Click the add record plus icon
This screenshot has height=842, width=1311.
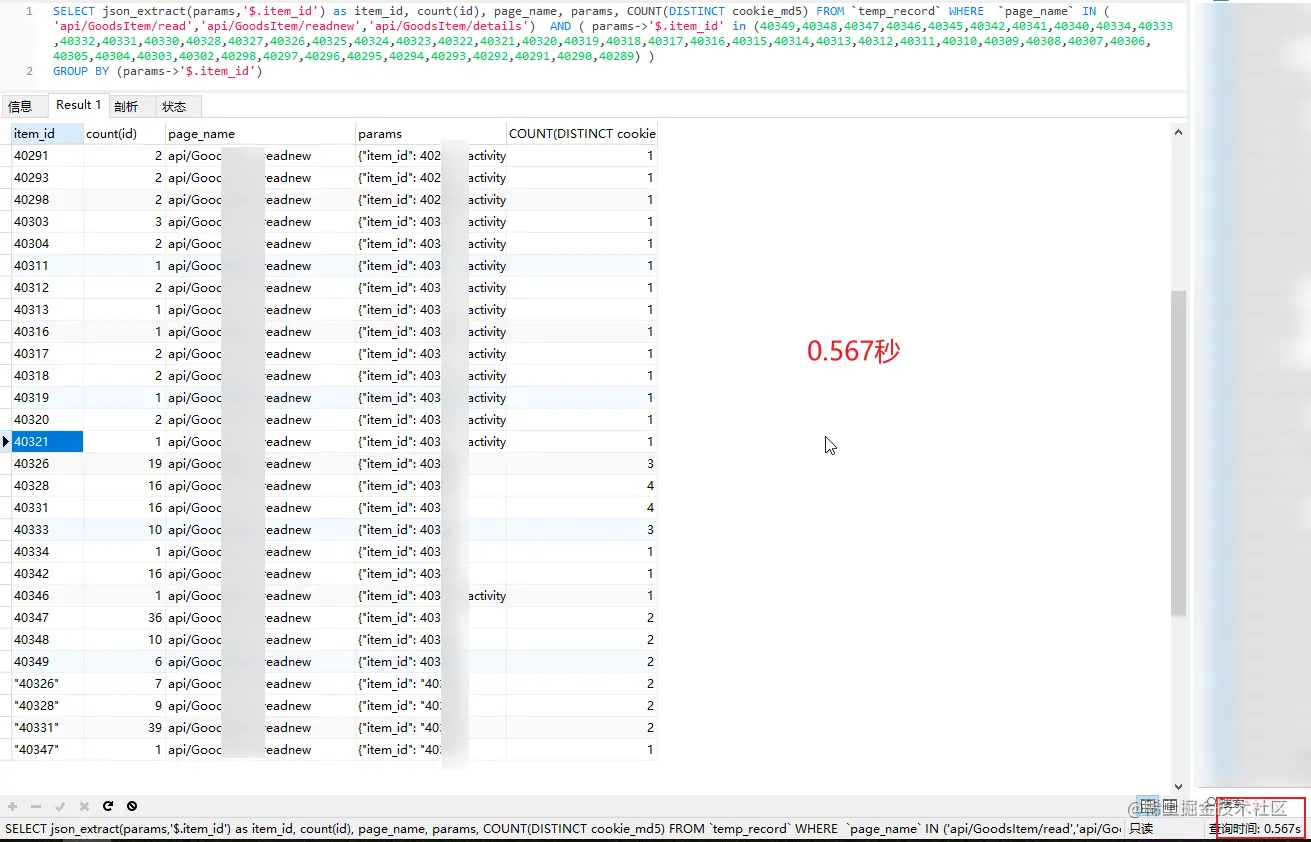click(10, 806)
